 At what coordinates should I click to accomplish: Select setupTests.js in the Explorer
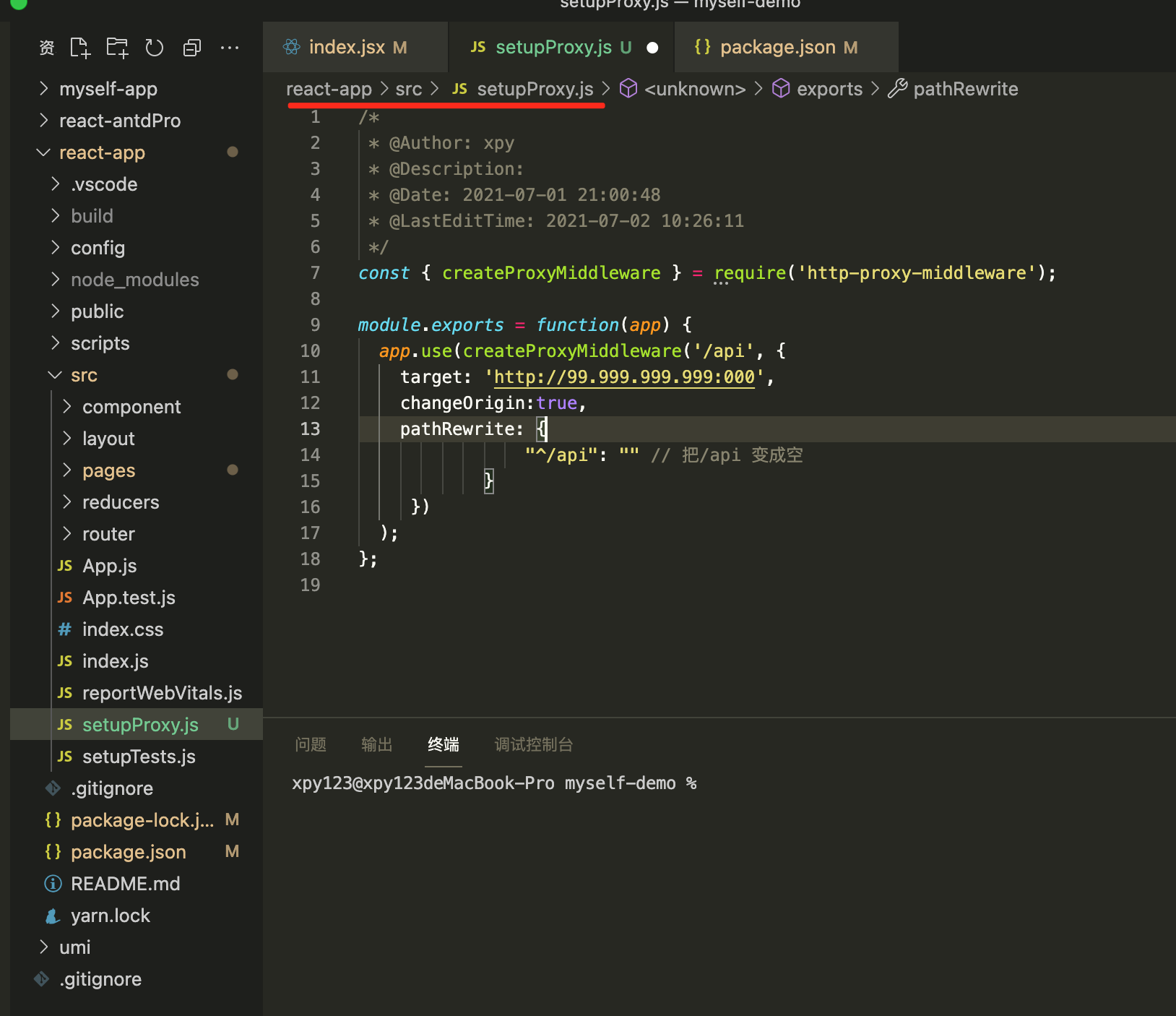coord(139,757)
